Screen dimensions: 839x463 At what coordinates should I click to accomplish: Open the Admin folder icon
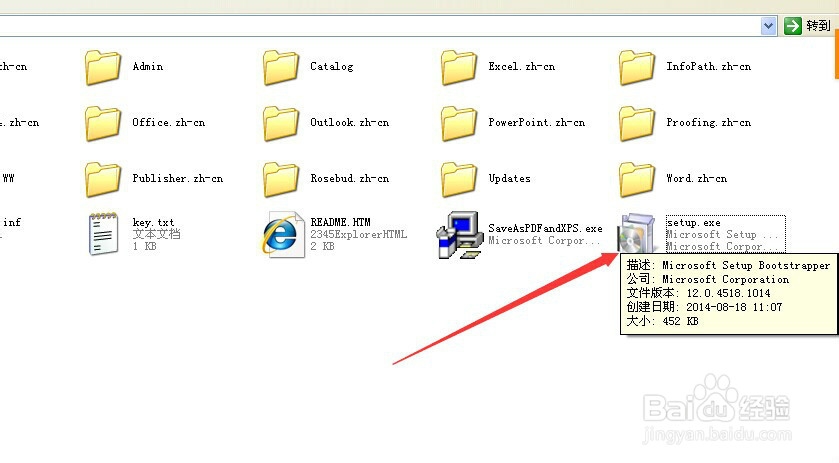click(x=102, y=67)
